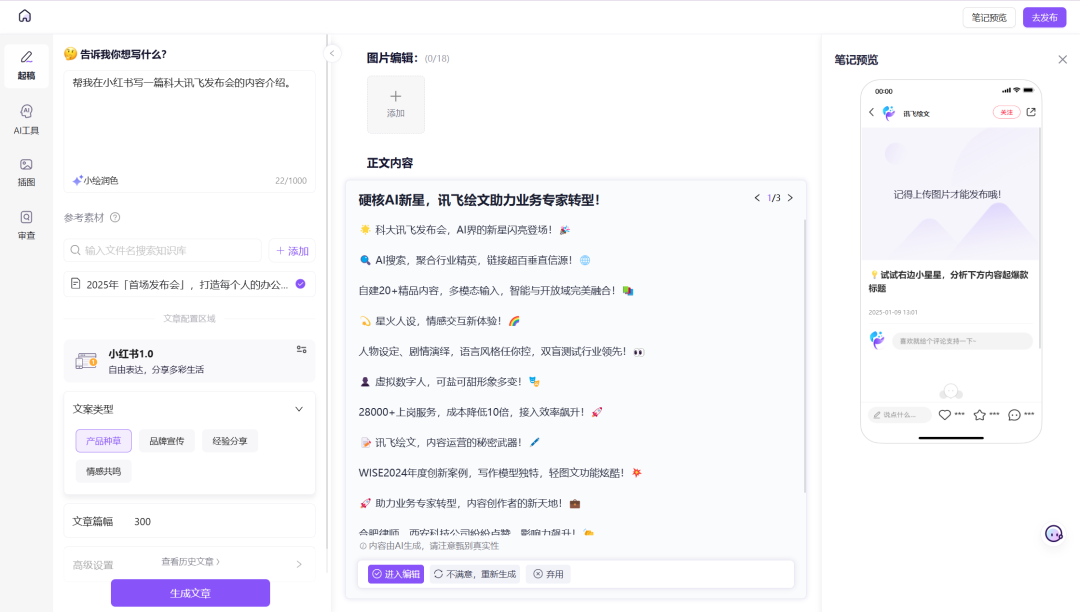Select the 品牌宣传 copy type
Image resolution: width=1080 pixels, height=612 pixels.
167,441
